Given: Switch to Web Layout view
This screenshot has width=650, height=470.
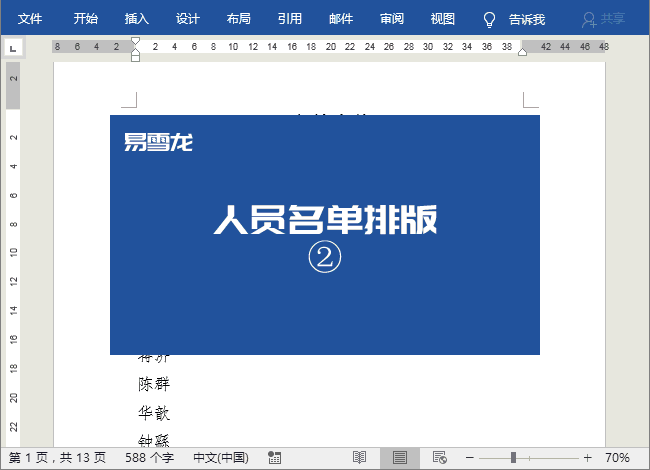Looking at the screenshot, I should point(439,458).
